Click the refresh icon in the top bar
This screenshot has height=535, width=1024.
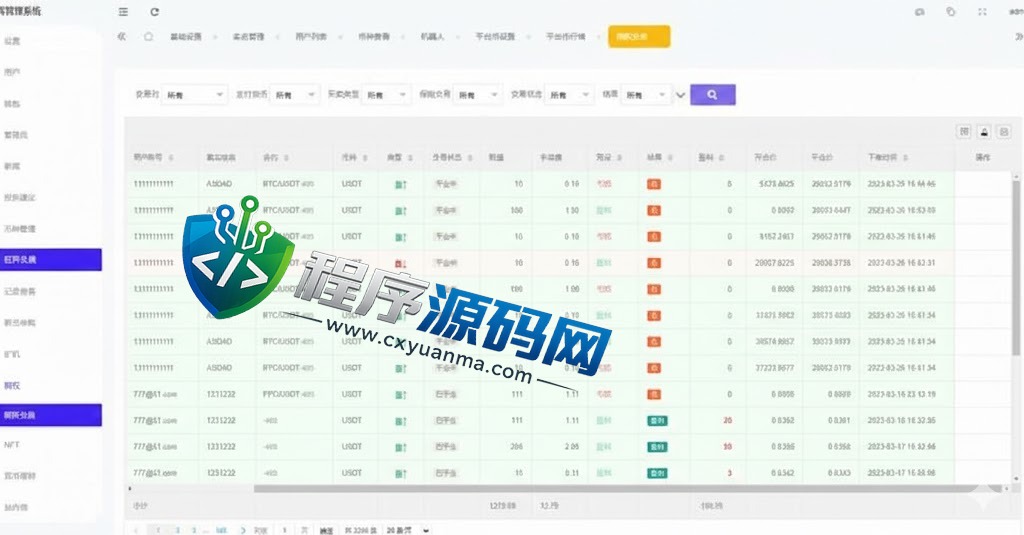coord(155,12)
